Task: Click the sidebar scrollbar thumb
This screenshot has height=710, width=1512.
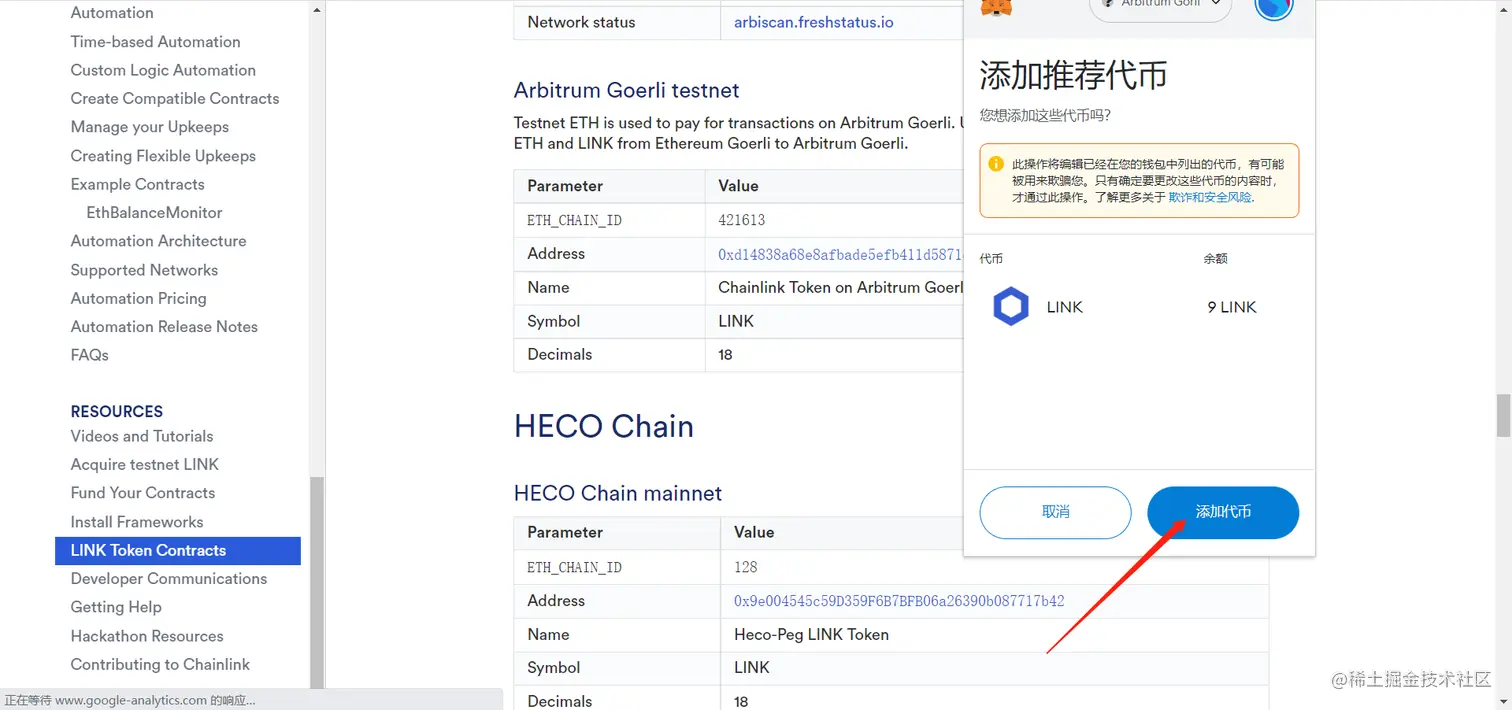Action: (317, 582)
